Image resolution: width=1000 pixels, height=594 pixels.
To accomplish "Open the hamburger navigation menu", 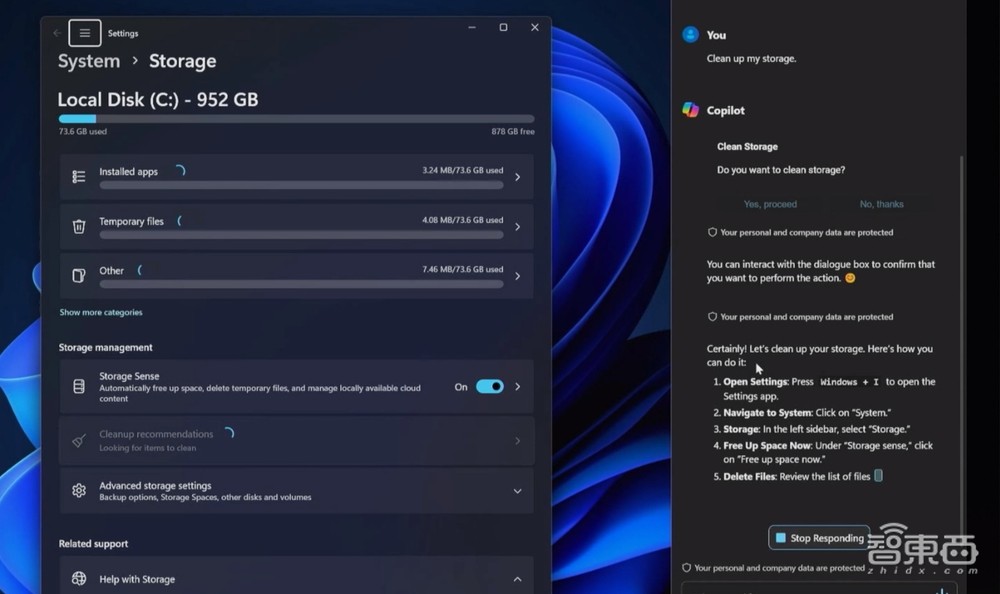I will pyautogui.click(x=85, y=33).
